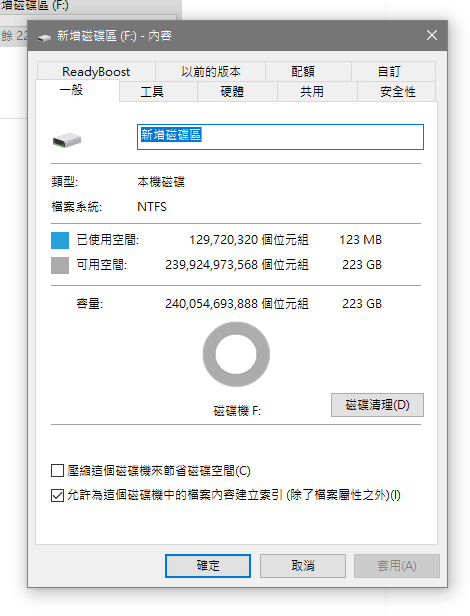Click the disk usage donut chart
Screen dimensions: 470x616
[x=236, y=354]
